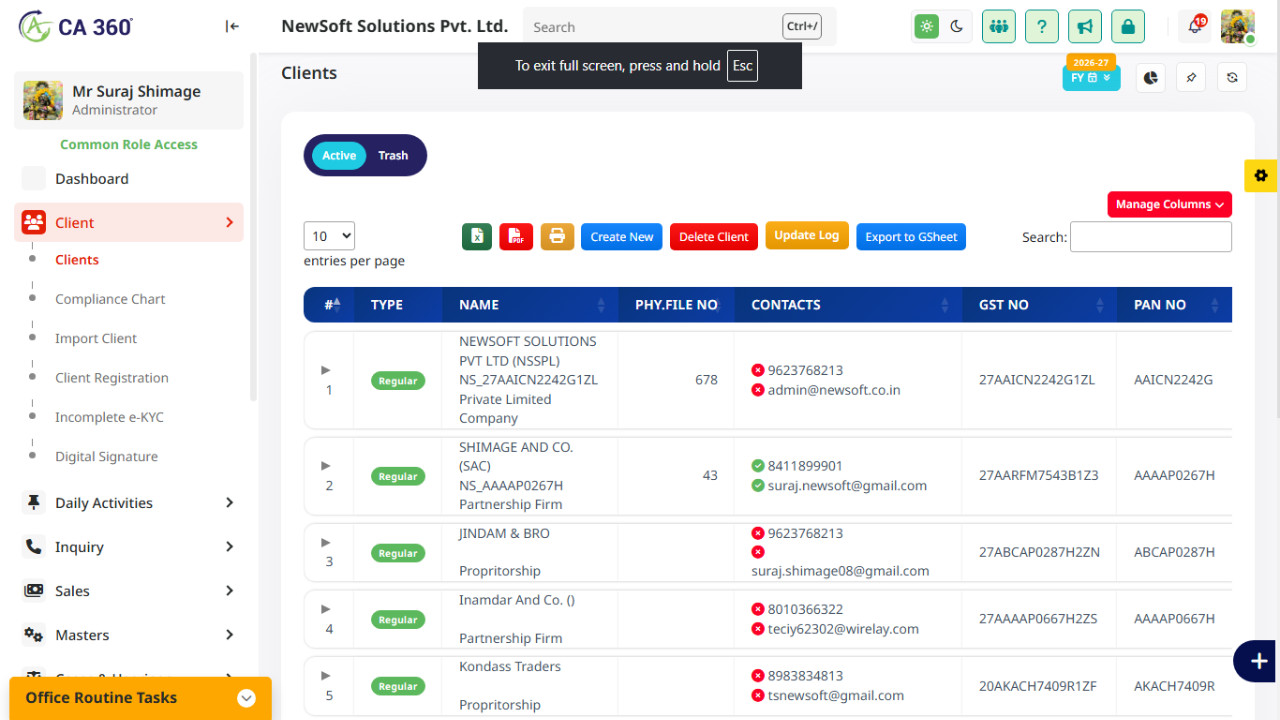Click the Create New button
This screenshot has width=1280, height=720.
point(622,236)
